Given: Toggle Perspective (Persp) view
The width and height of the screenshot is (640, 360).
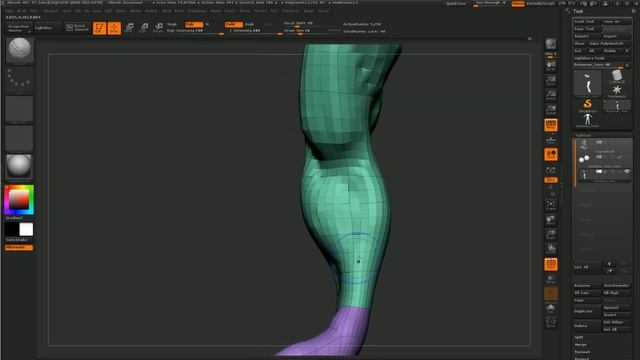Looking at the screenshot, I should click(551, 124).
